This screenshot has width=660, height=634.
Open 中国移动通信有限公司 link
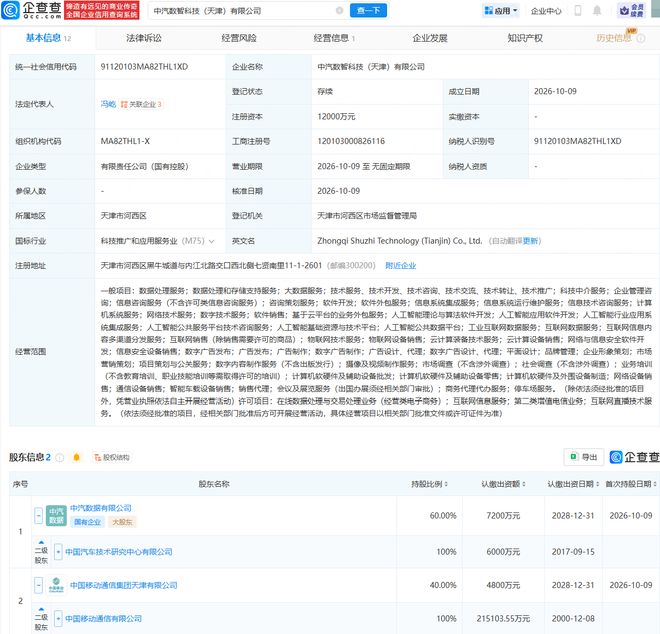pos(104,618)
